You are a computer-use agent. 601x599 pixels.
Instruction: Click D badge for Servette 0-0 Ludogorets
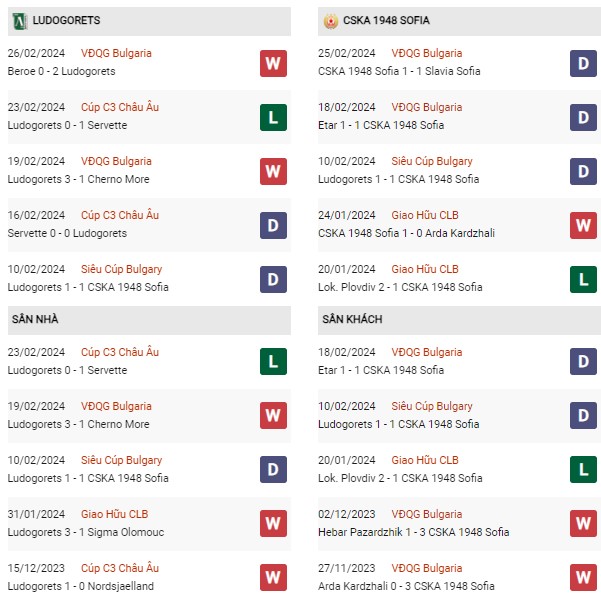273,226
